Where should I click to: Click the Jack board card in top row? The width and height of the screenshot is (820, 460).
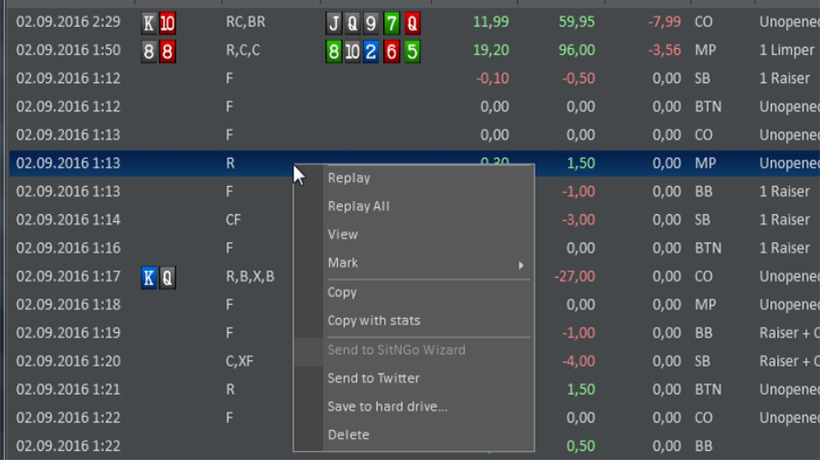(x=334, y=23)
